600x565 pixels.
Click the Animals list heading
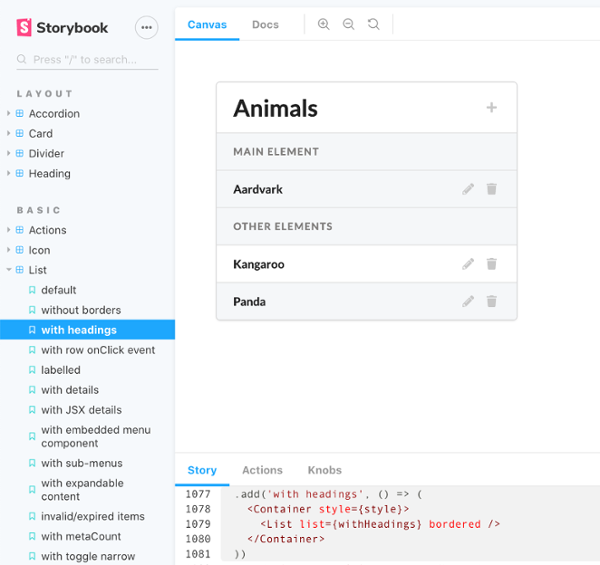coord(276,108)
